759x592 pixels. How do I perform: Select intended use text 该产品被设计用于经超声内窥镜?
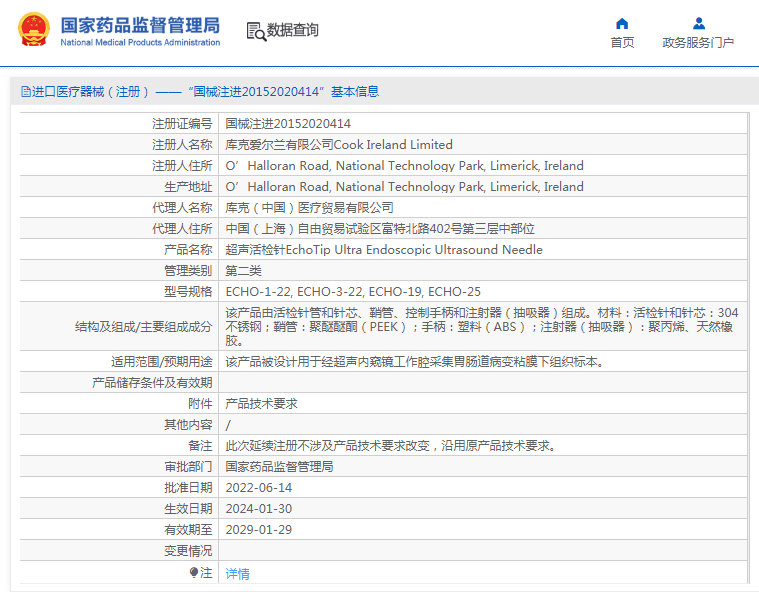(x=415, y=362)
